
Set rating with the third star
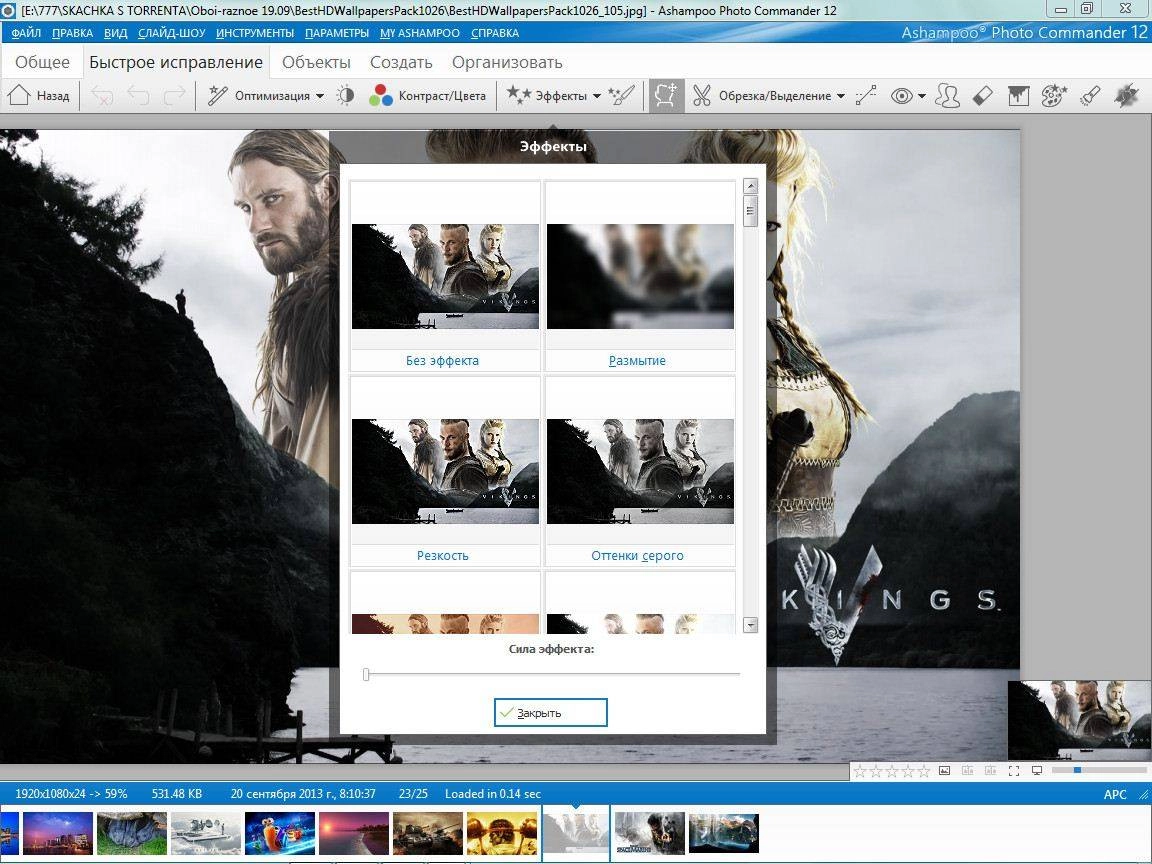pyautogui.click(x=891, y=771)
